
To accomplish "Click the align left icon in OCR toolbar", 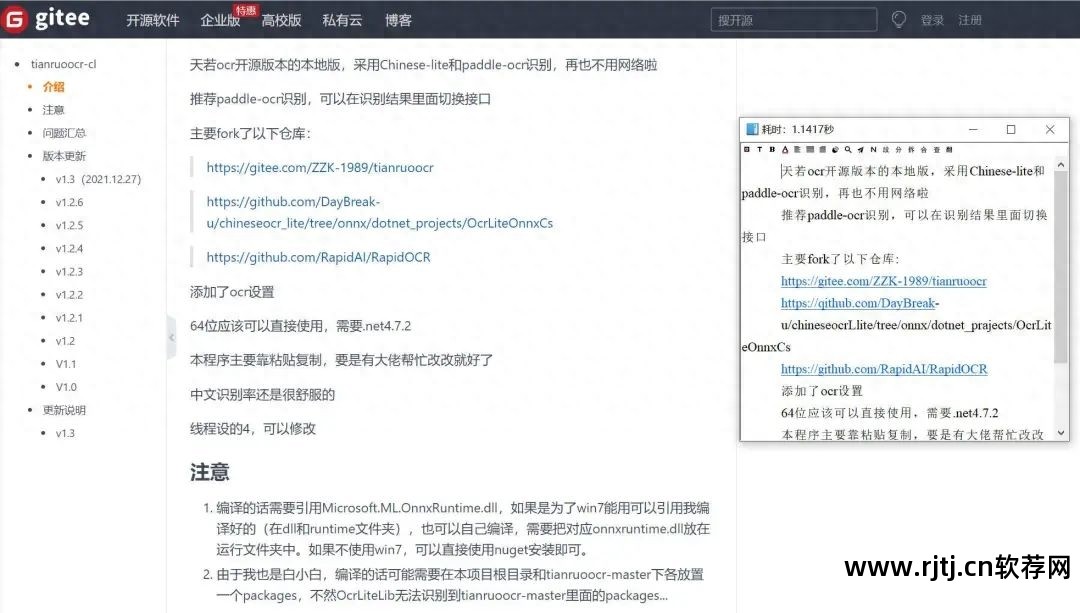I will [797, 149].
